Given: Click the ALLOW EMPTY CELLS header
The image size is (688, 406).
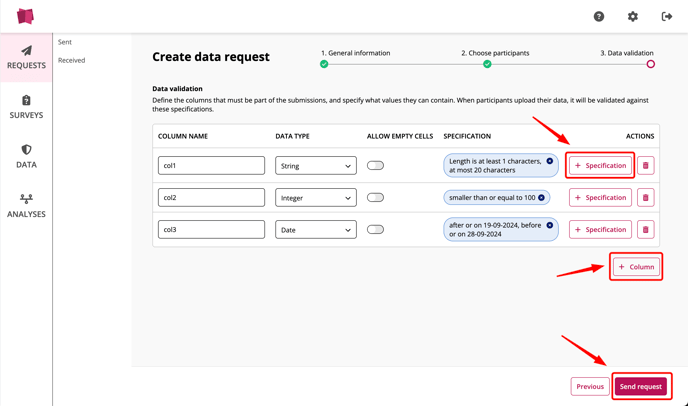Looking at the screenshot, I should coord(400,137).
